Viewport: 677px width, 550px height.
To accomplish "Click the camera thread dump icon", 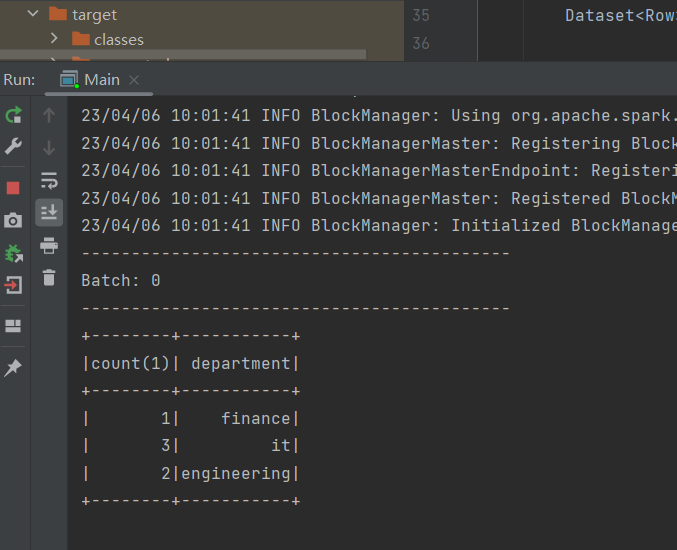I will [13, 220].
